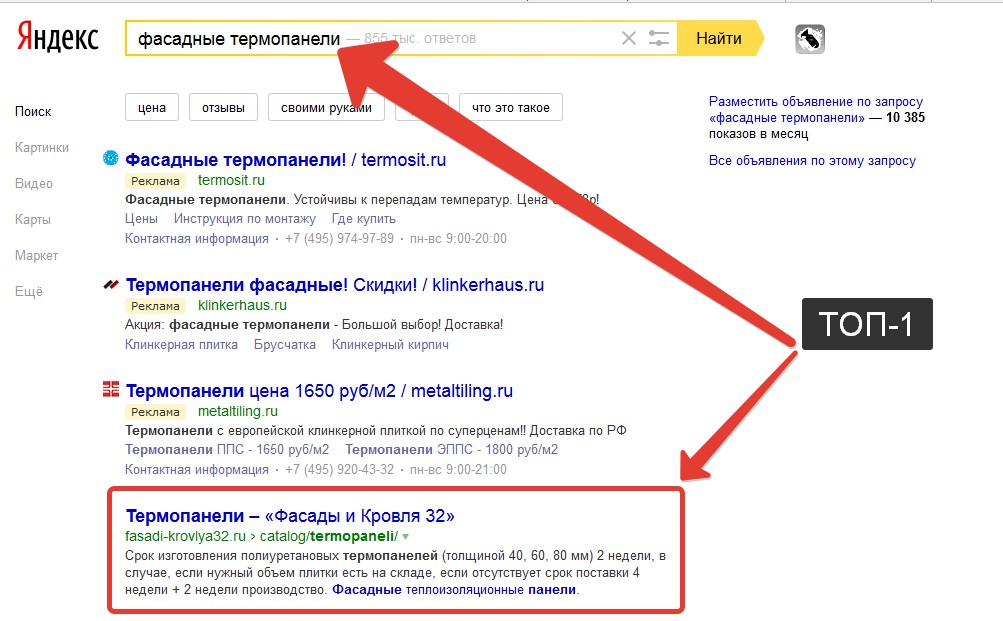1003x621 pixels.
Task: Expand the Ещё menu item
Action: pos(29,292)
